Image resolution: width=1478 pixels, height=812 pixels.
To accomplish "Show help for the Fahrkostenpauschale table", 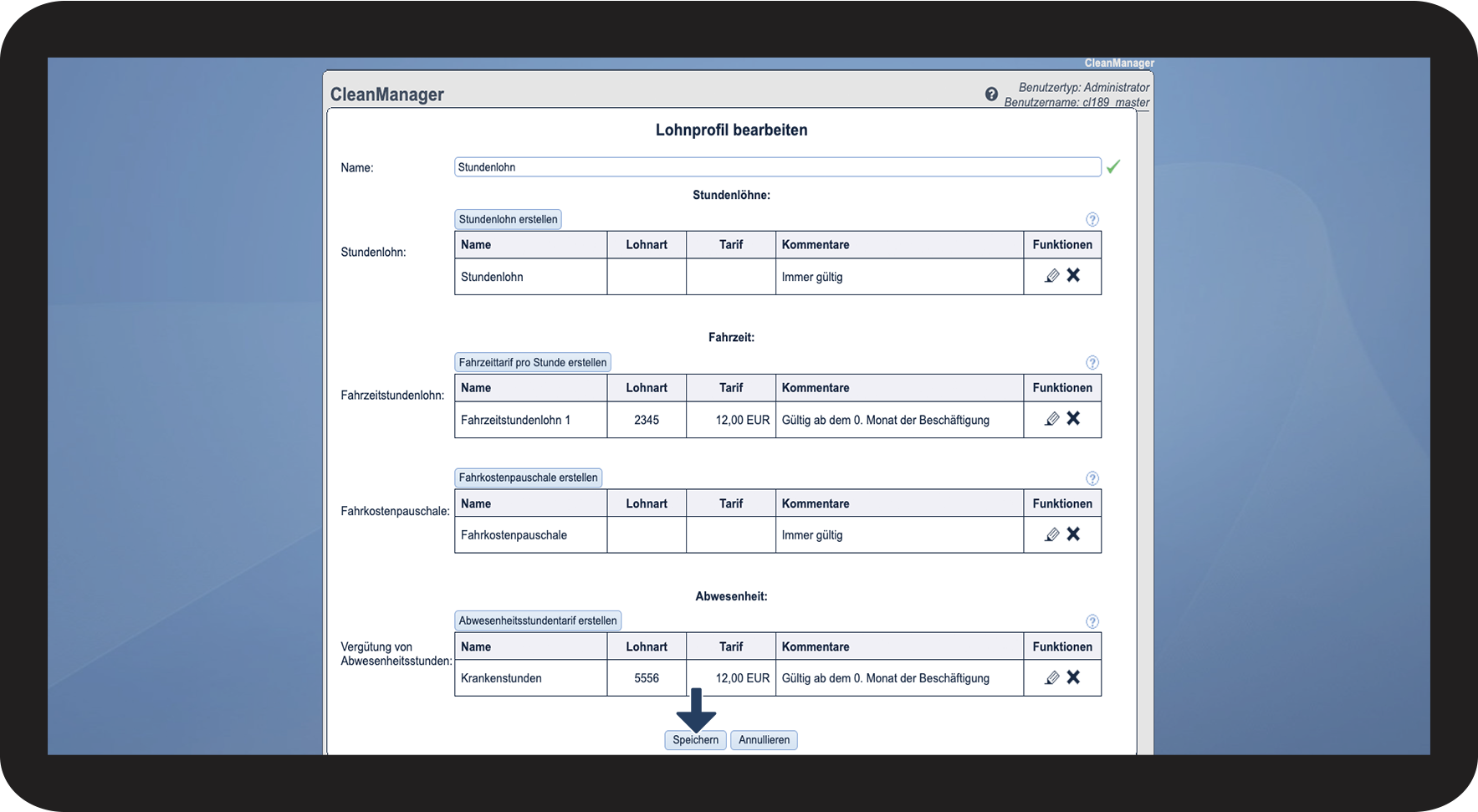I will pos(1092,478).
